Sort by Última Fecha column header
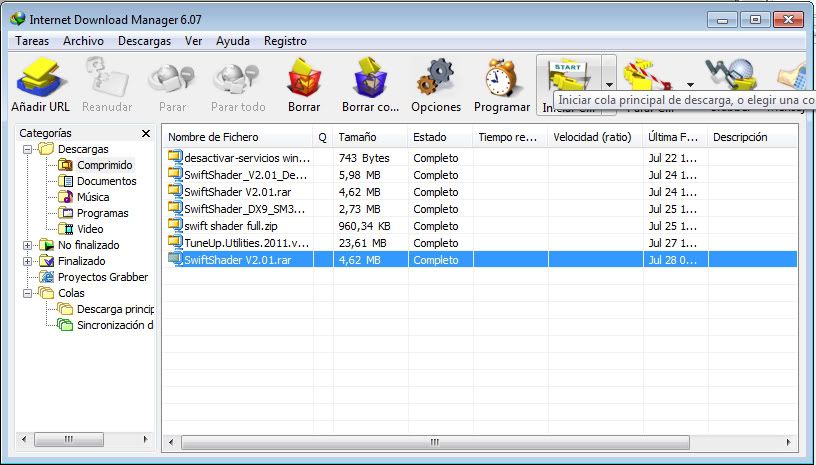 (675, 137)
